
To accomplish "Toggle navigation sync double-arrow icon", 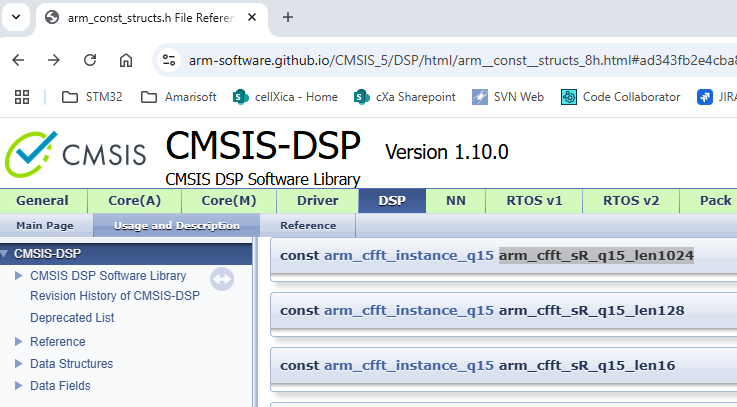I will coord(222,279).
